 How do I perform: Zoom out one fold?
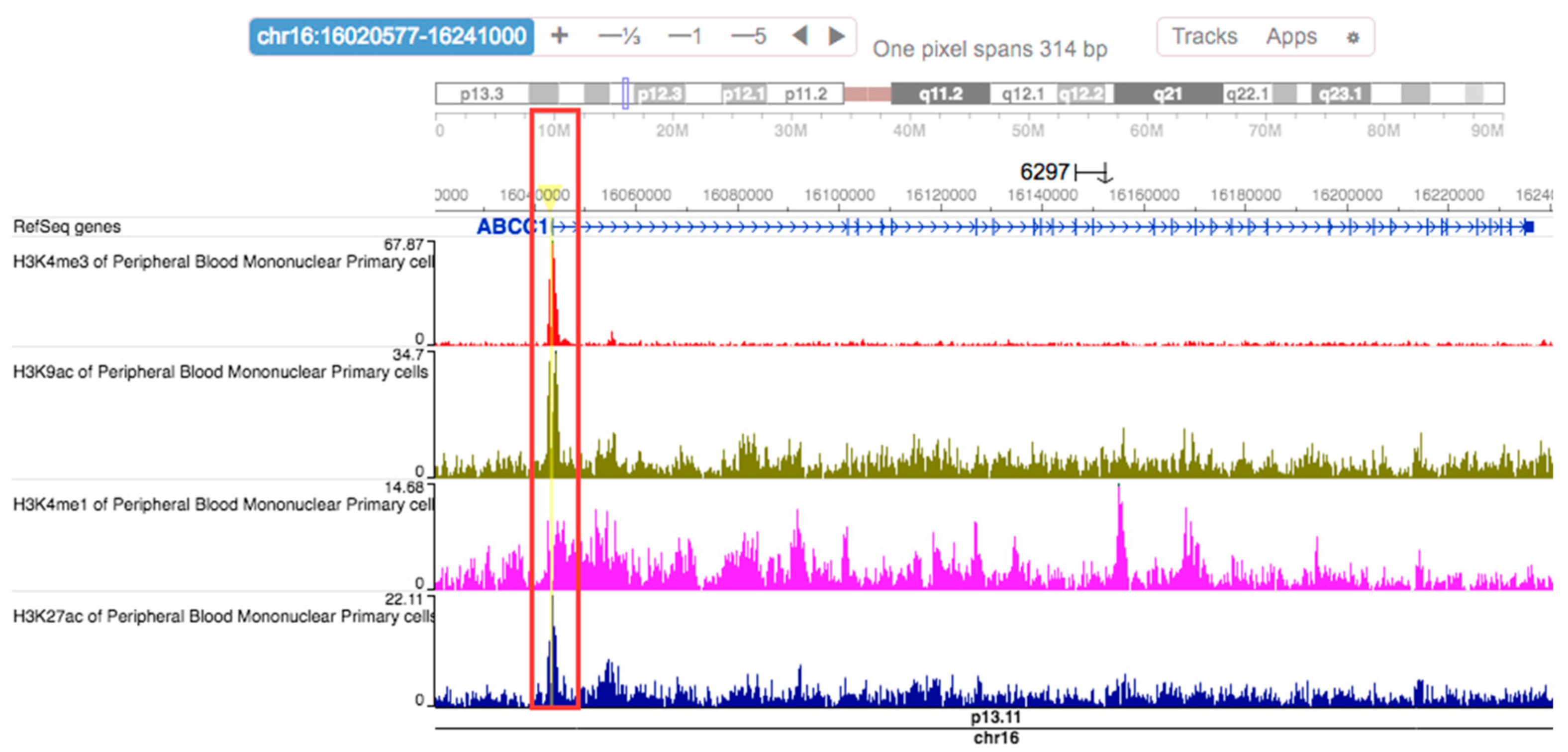coord(685,36)
